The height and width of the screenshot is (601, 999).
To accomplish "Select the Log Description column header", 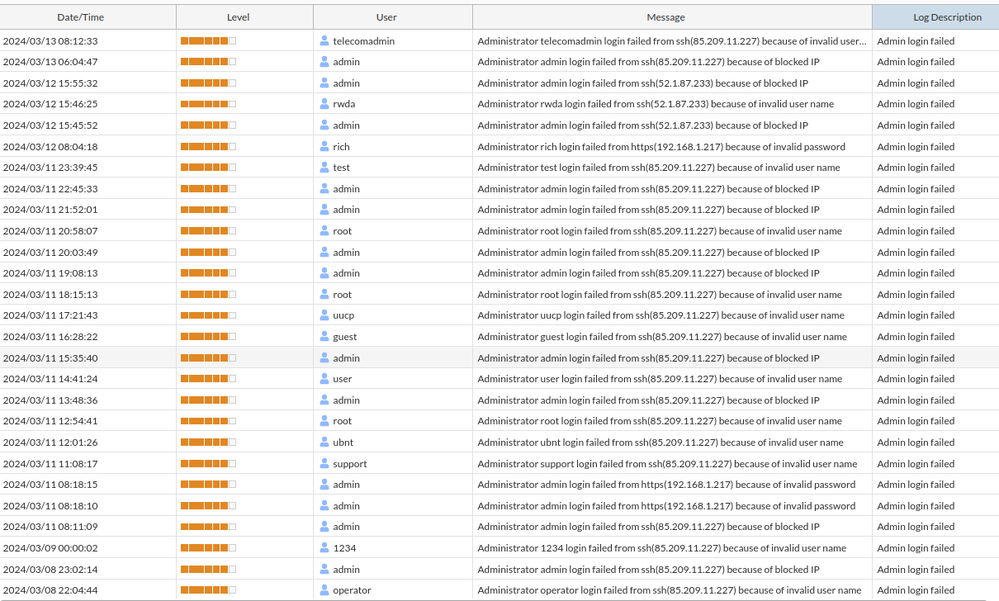I will pos(933,17).
